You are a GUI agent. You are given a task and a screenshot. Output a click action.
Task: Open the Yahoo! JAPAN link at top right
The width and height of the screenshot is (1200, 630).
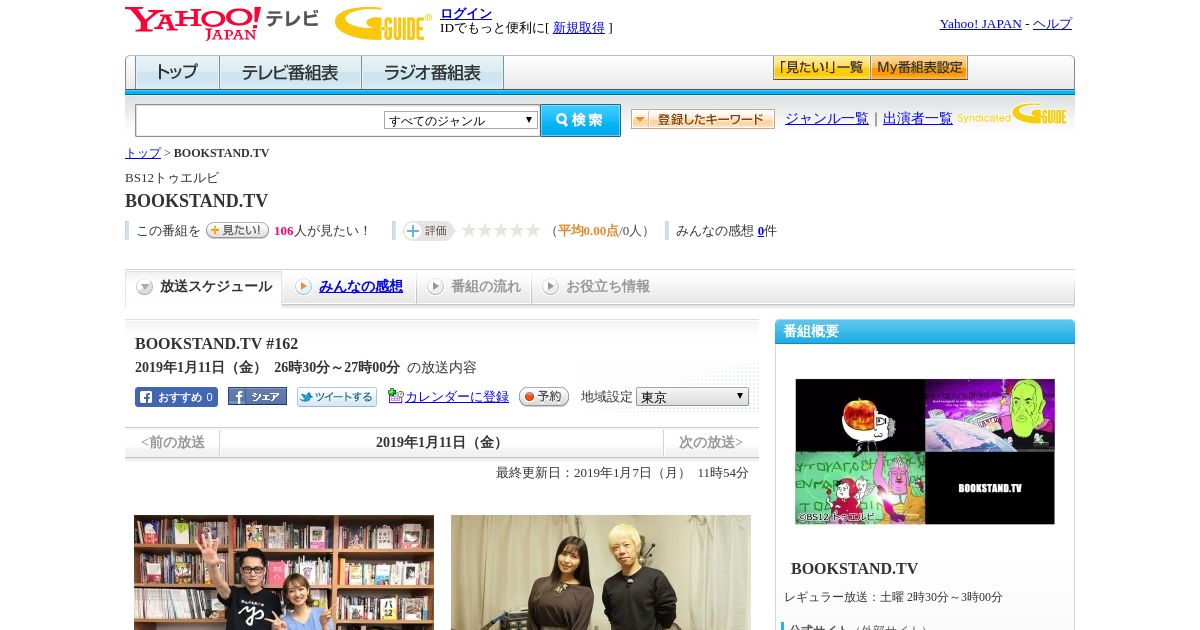(981, 24)
